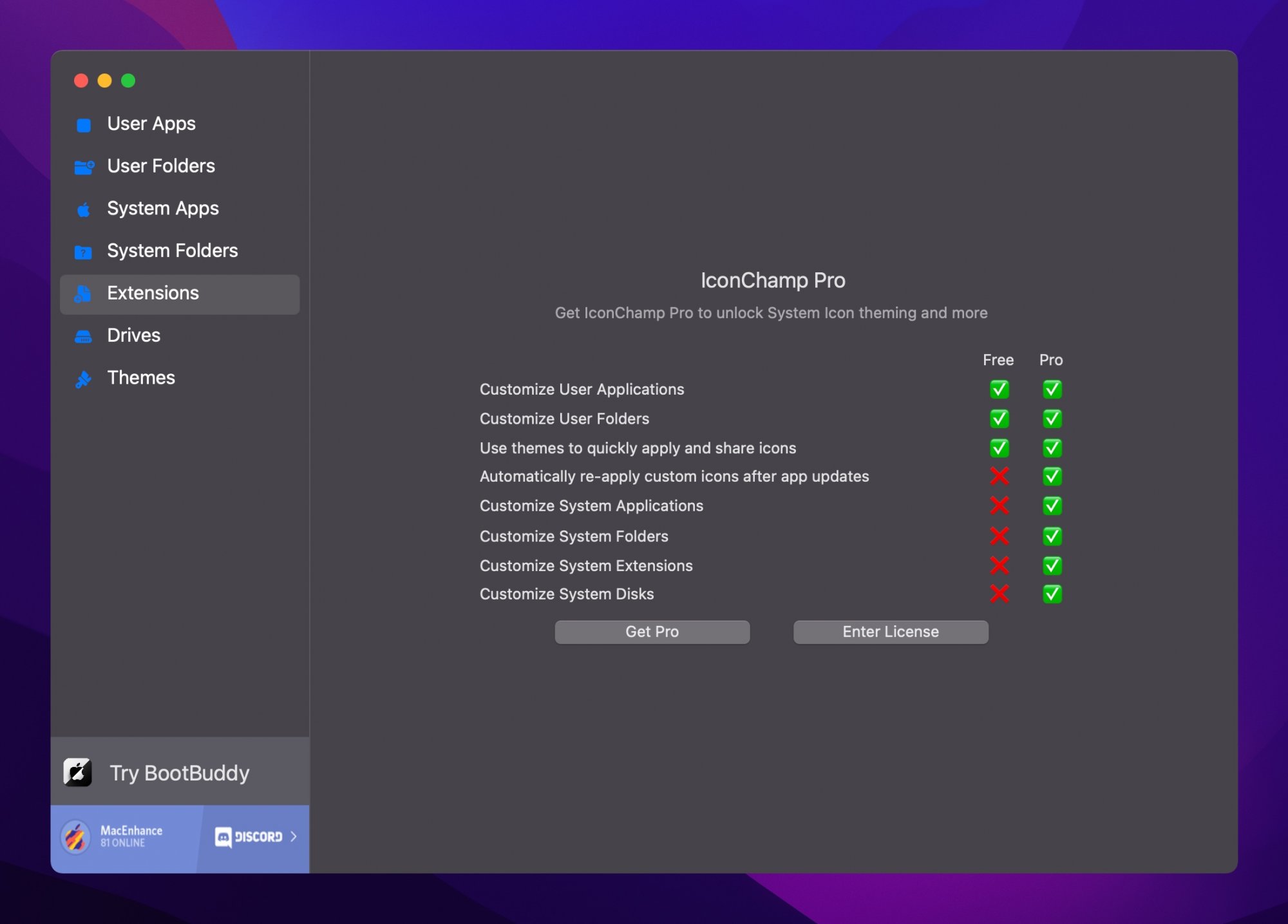Click the green fullscreen window button
The image size is (1288, 924).
(x=128, y=80)
